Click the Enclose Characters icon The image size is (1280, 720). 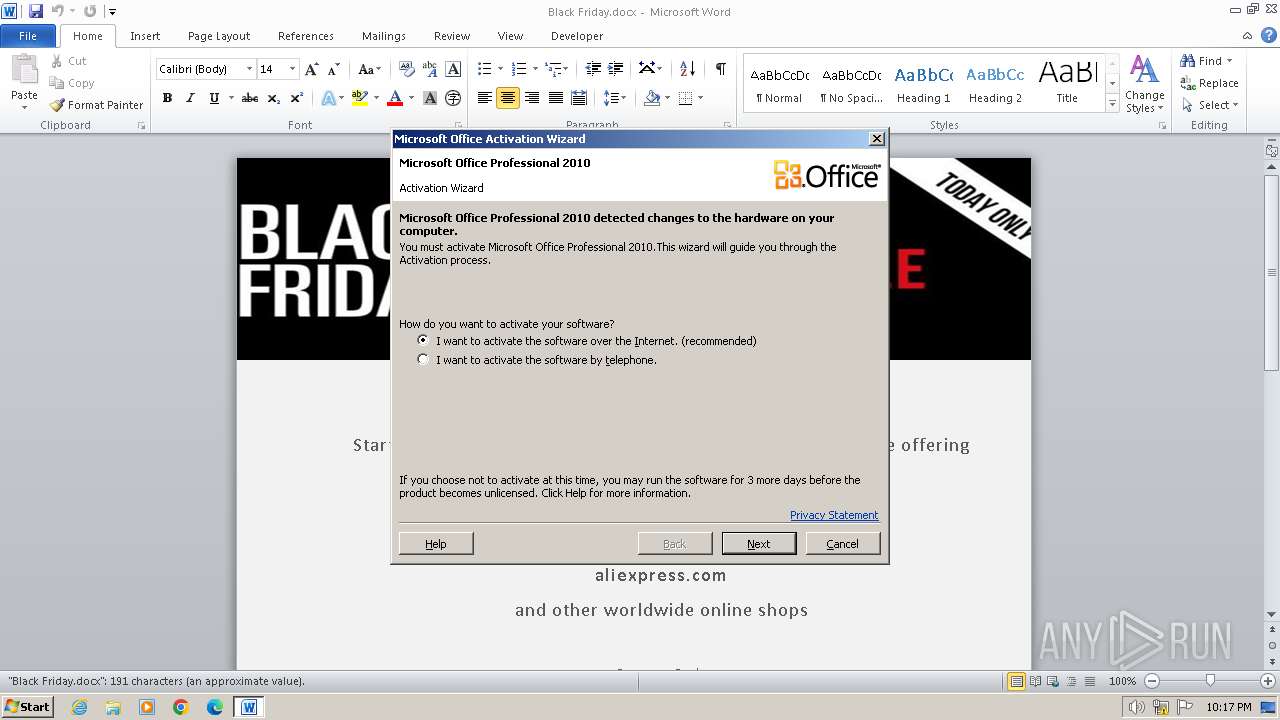[453, 98]
